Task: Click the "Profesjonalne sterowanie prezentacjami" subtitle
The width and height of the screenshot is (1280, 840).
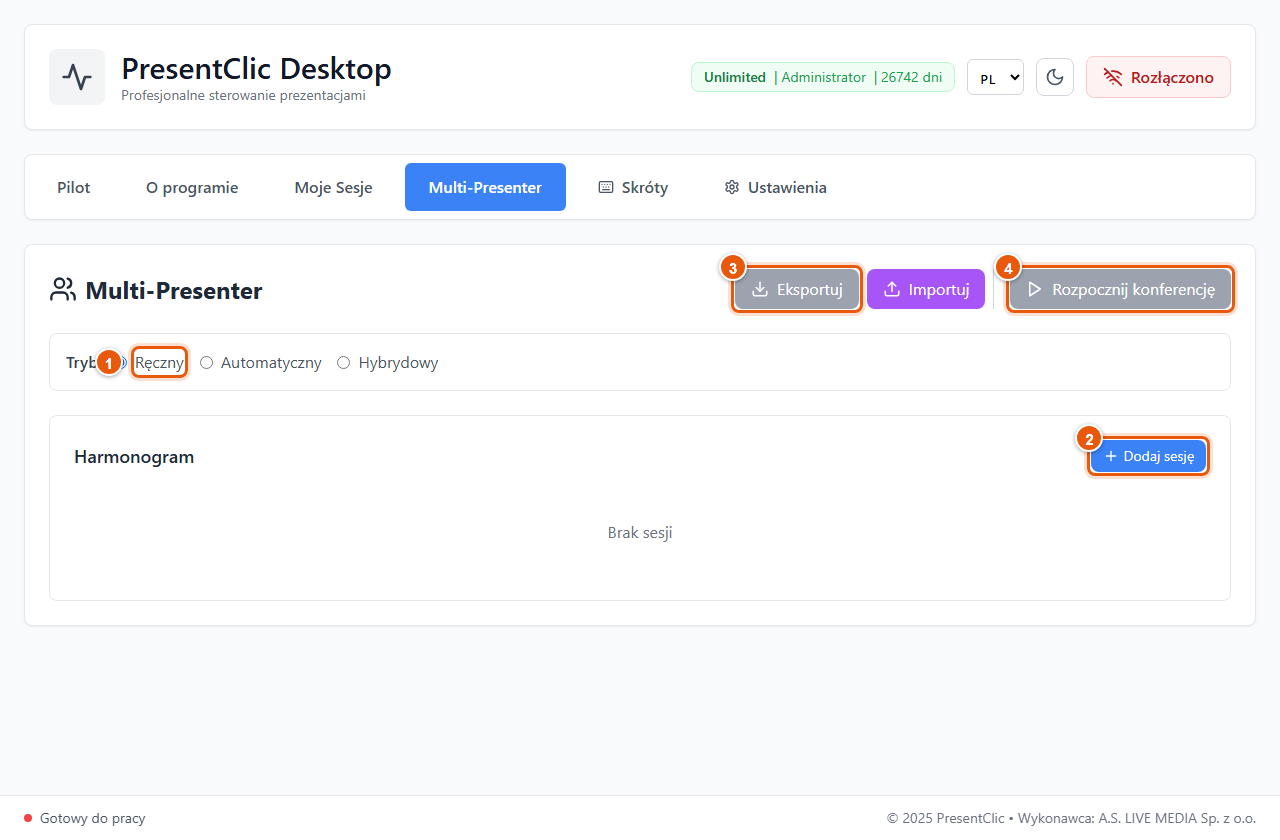Action: point(243,96)
